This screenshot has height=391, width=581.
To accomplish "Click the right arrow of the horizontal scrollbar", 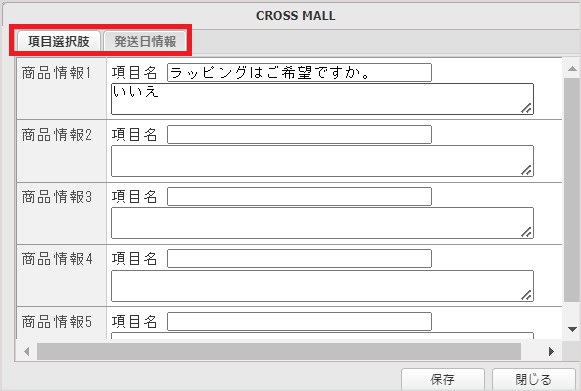I will (551, 351).
